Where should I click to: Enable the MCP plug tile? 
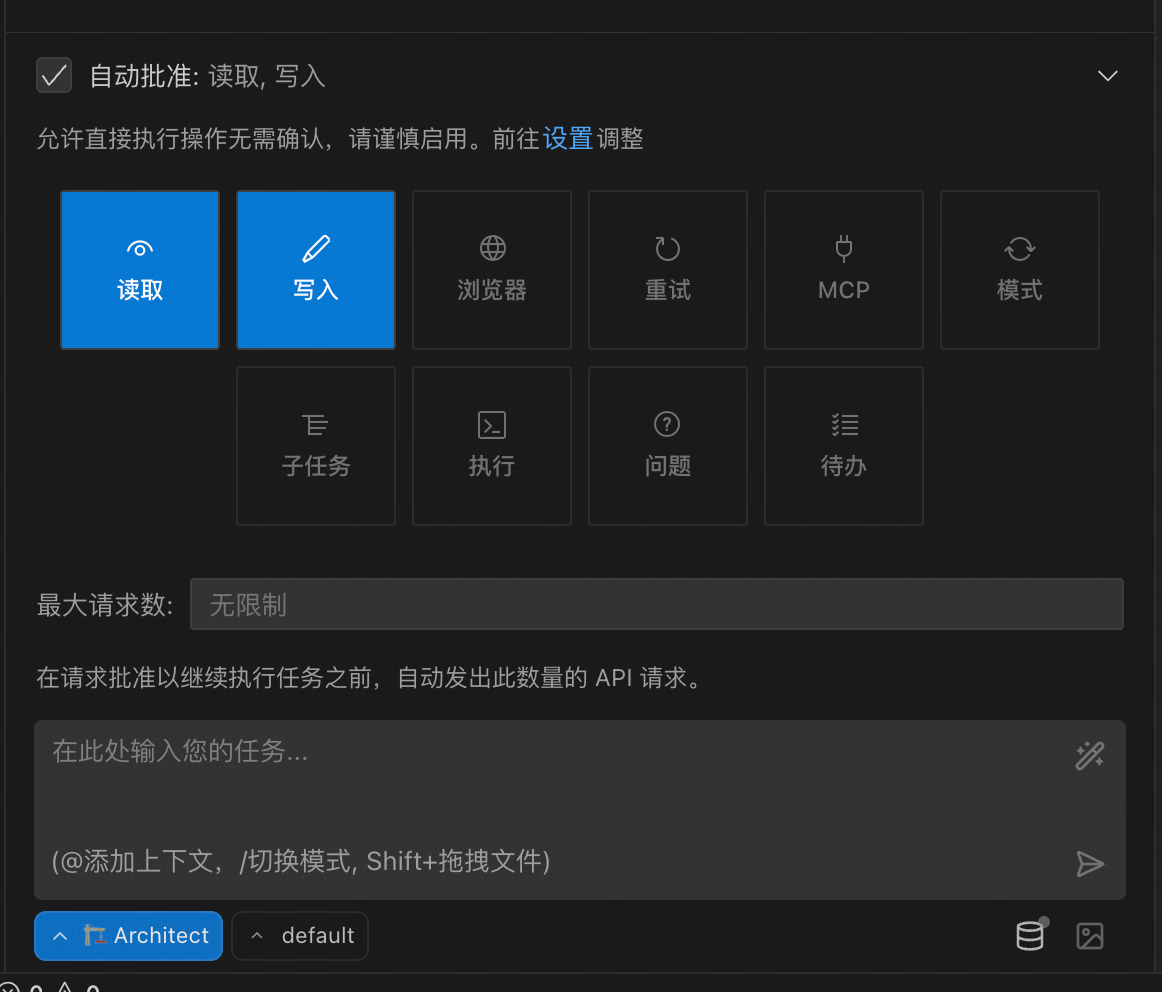844,270
